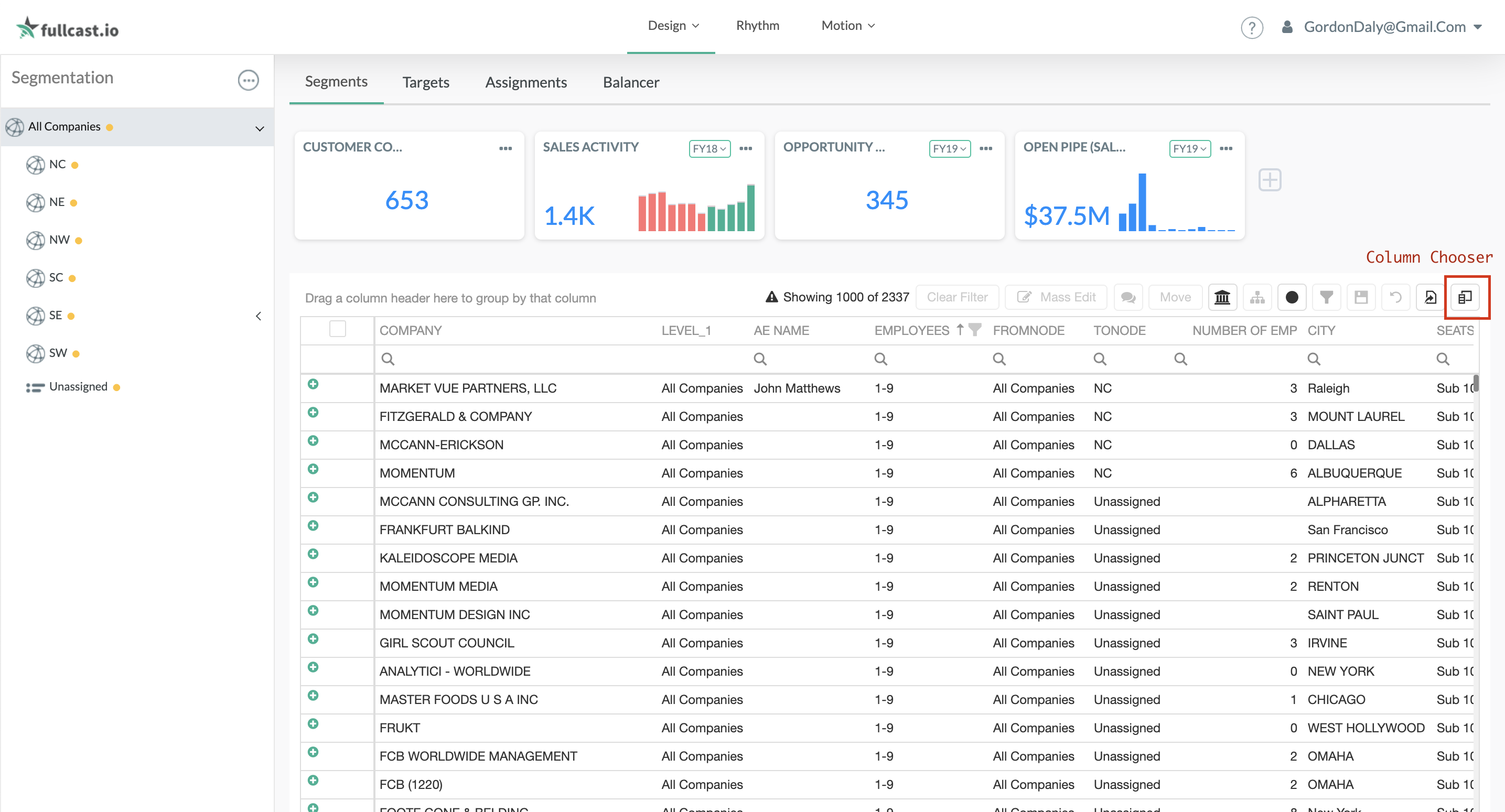Click the EMPLOYEES column header
Screen dimensions: 1505x812
point(911,331)
